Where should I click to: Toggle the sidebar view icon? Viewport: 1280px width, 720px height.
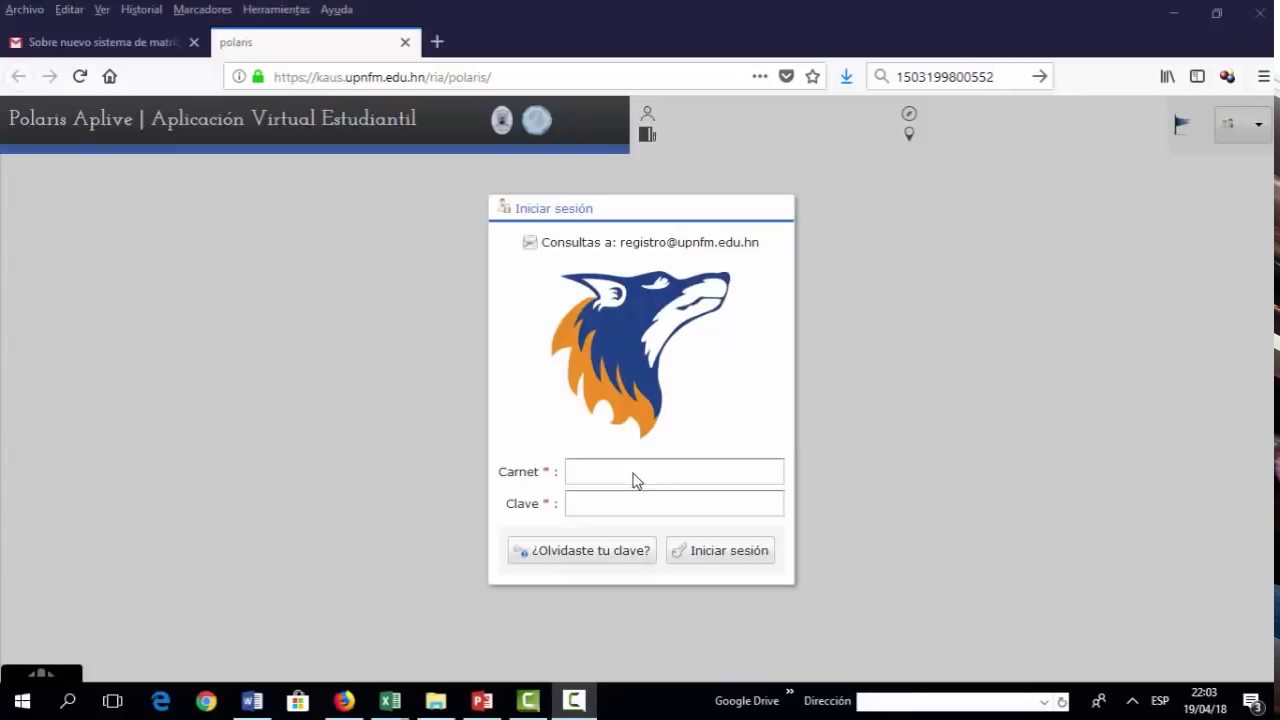1197,76
